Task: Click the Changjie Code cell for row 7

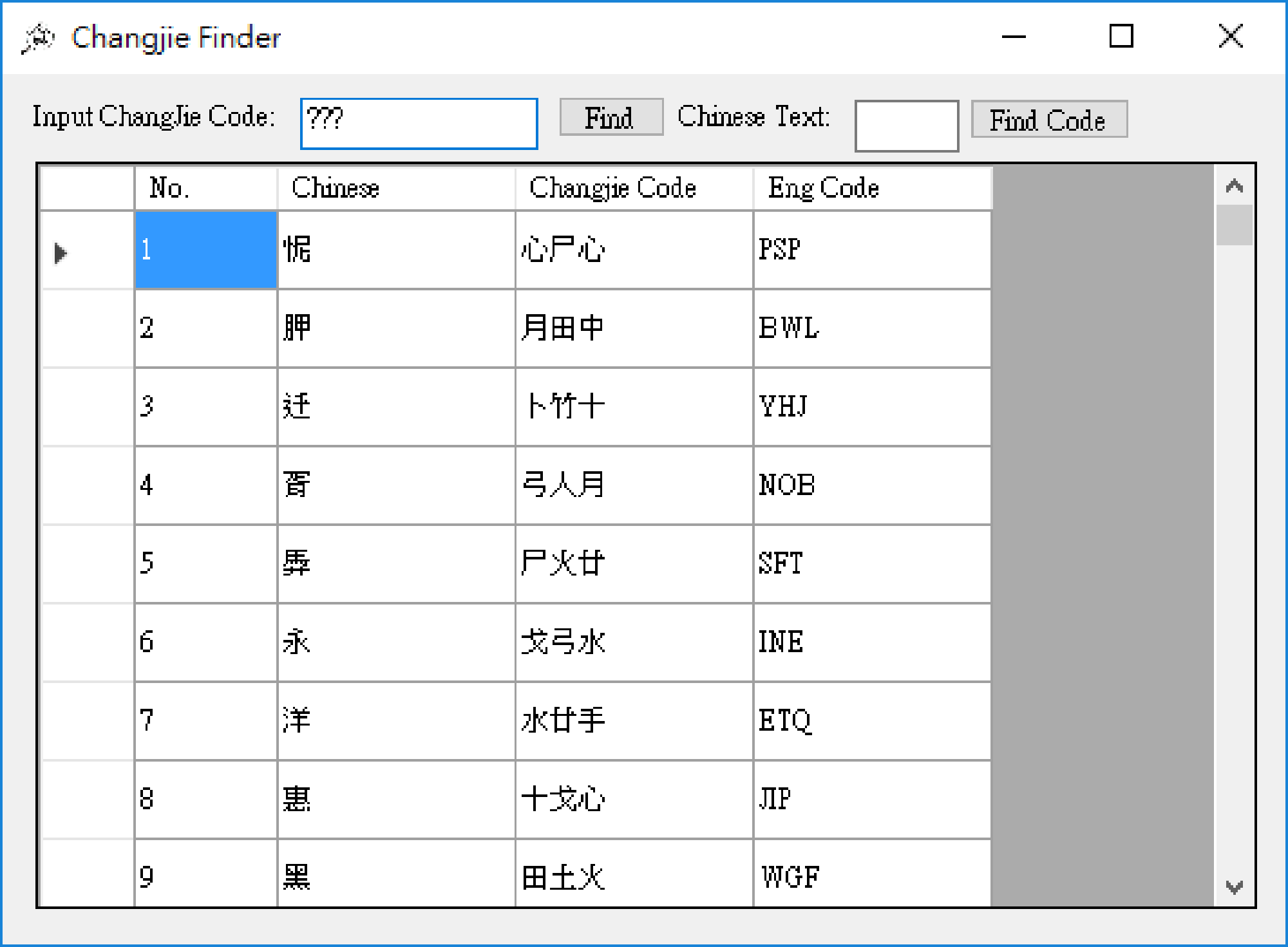Action: pyautogui.click(x=634, y=720)
